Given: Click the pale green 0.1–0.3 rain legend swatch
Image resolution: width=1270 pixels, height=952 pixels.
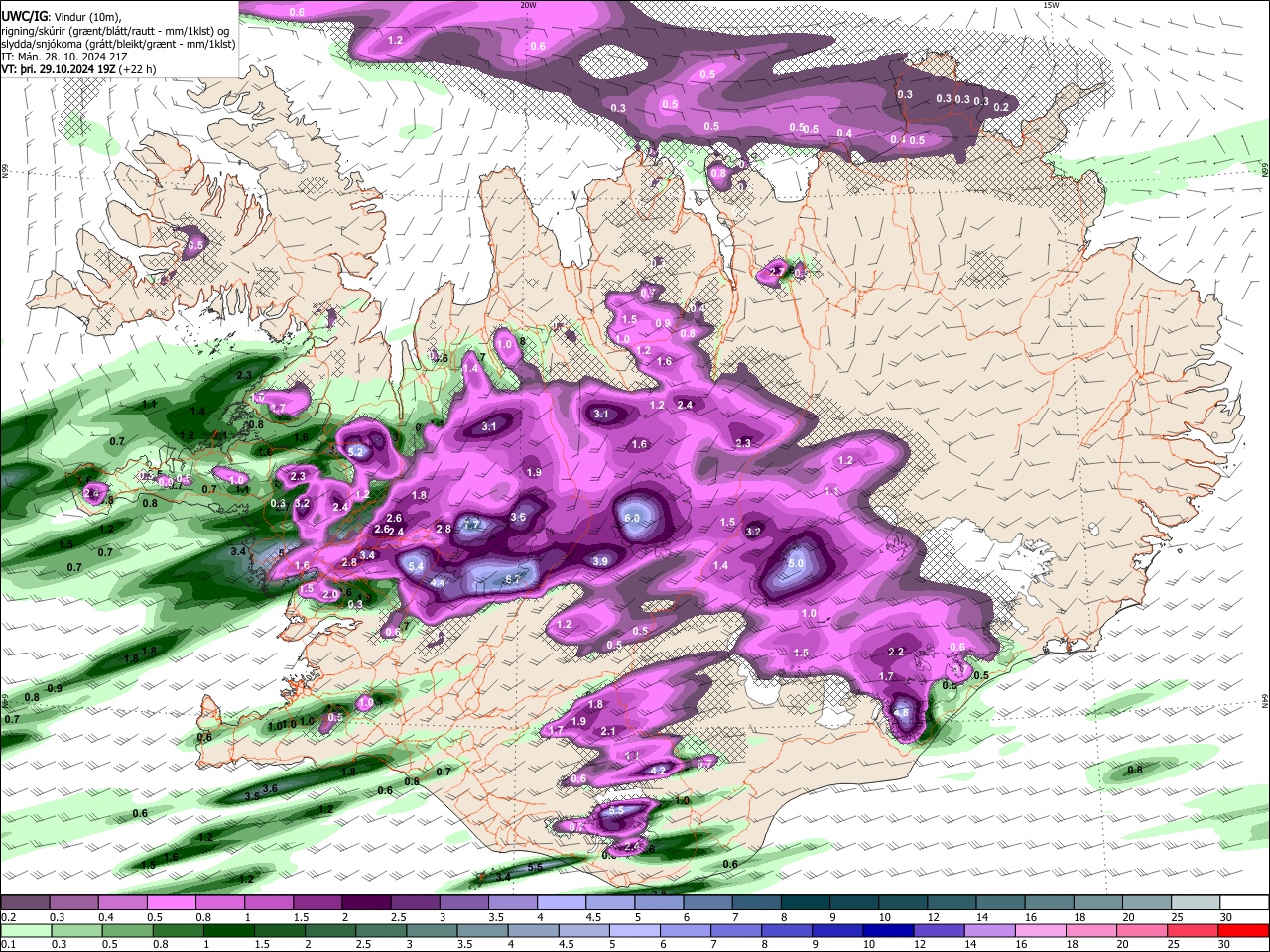Looking at the screenshot, I should (24, 930).
